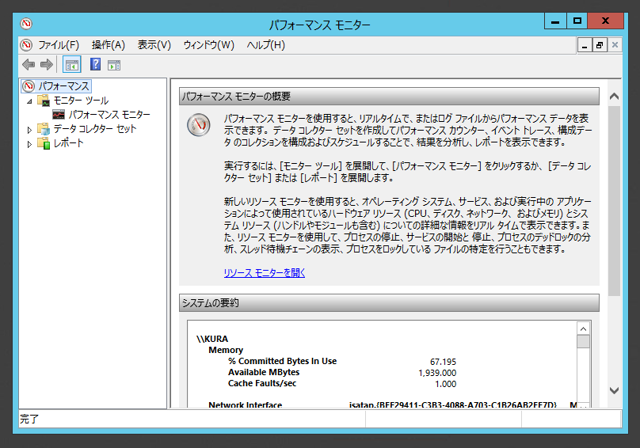Click the Available MBytes counter row
The width and height of the screenshot is (640, 448).
tap(342, 372)
